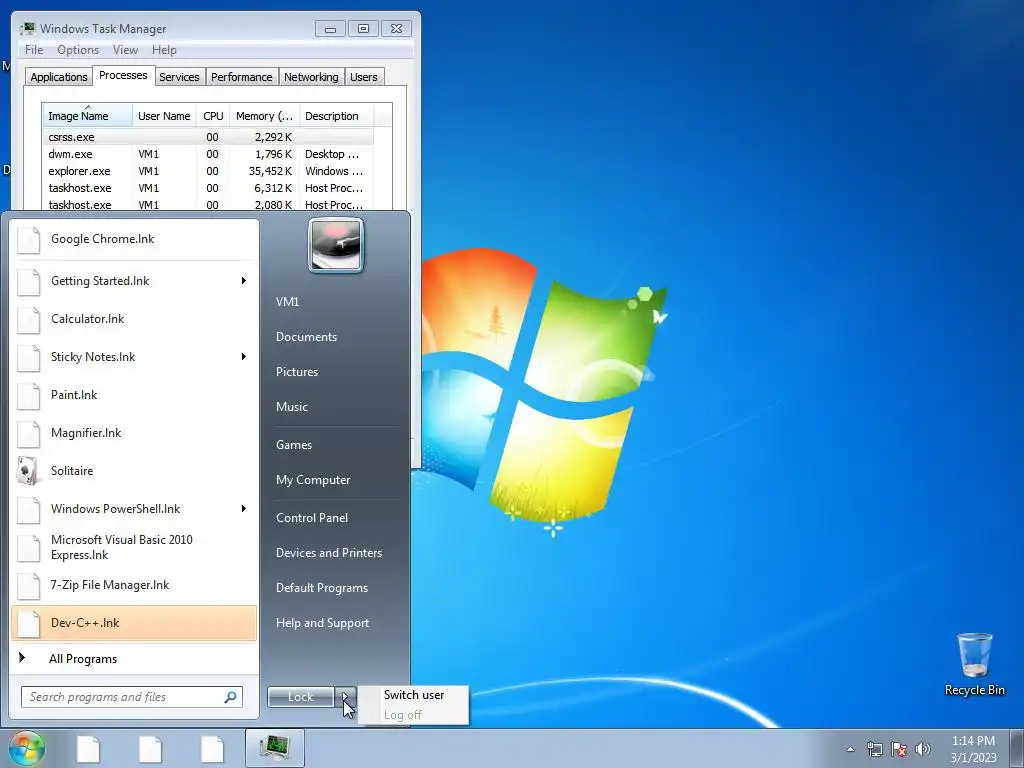Image resolution: width=1024 pixels, height=768 pixels.
Task: Open the Action Center flag icon
Action: [x=899, y=749]
